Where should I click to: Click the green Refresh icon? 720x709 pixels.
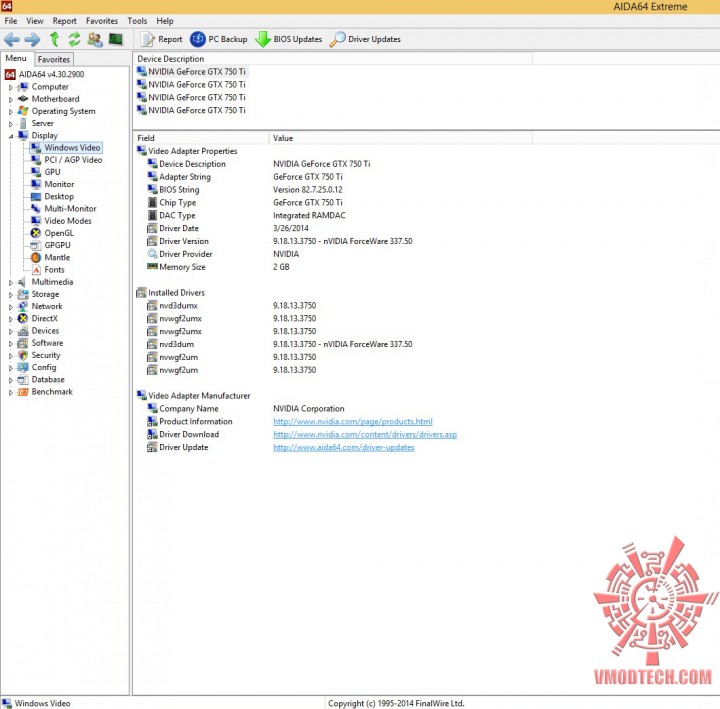tap(74, 39)
